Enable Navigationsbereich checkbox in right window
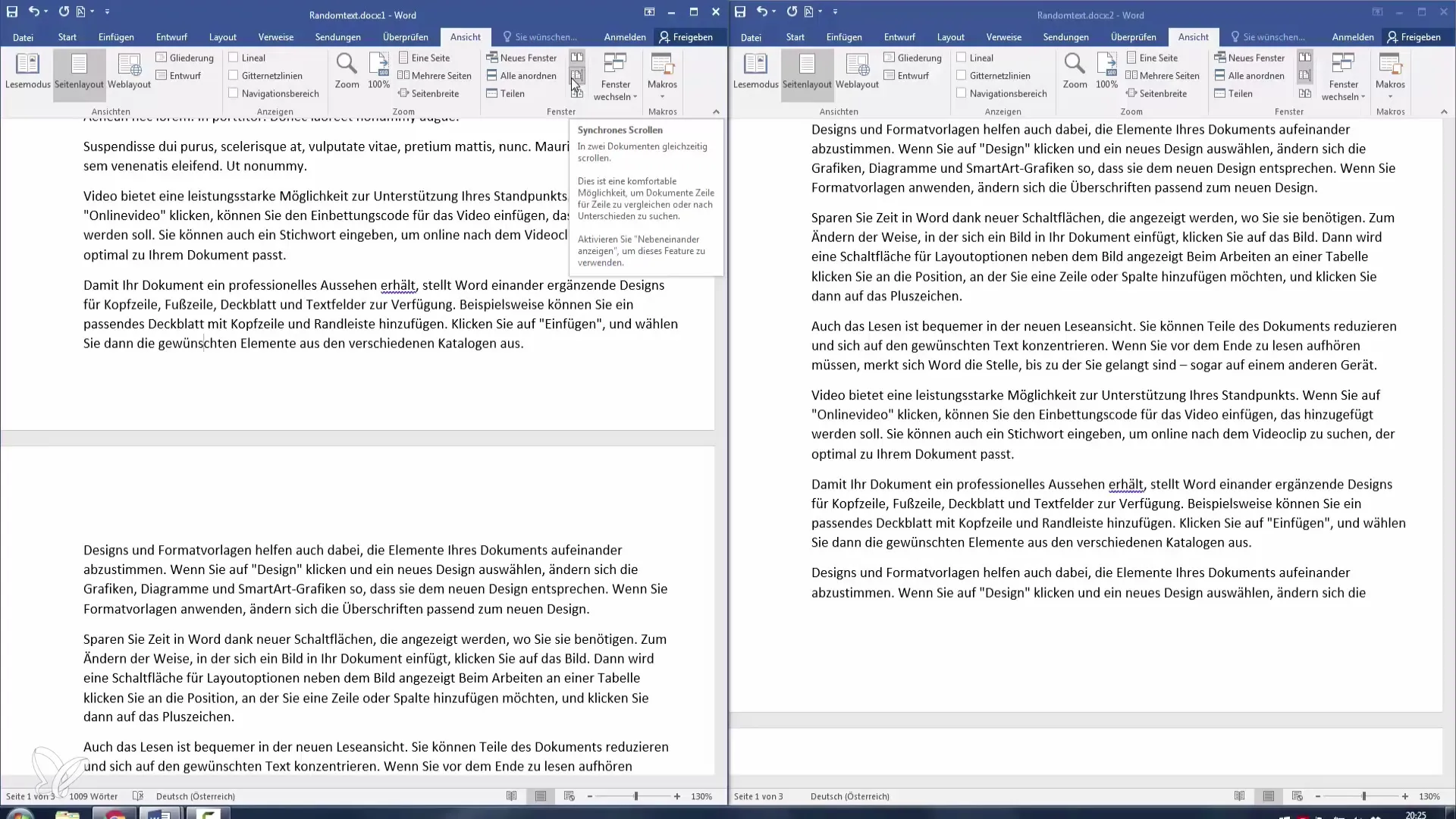The image size is (1456, 819). 962,93
